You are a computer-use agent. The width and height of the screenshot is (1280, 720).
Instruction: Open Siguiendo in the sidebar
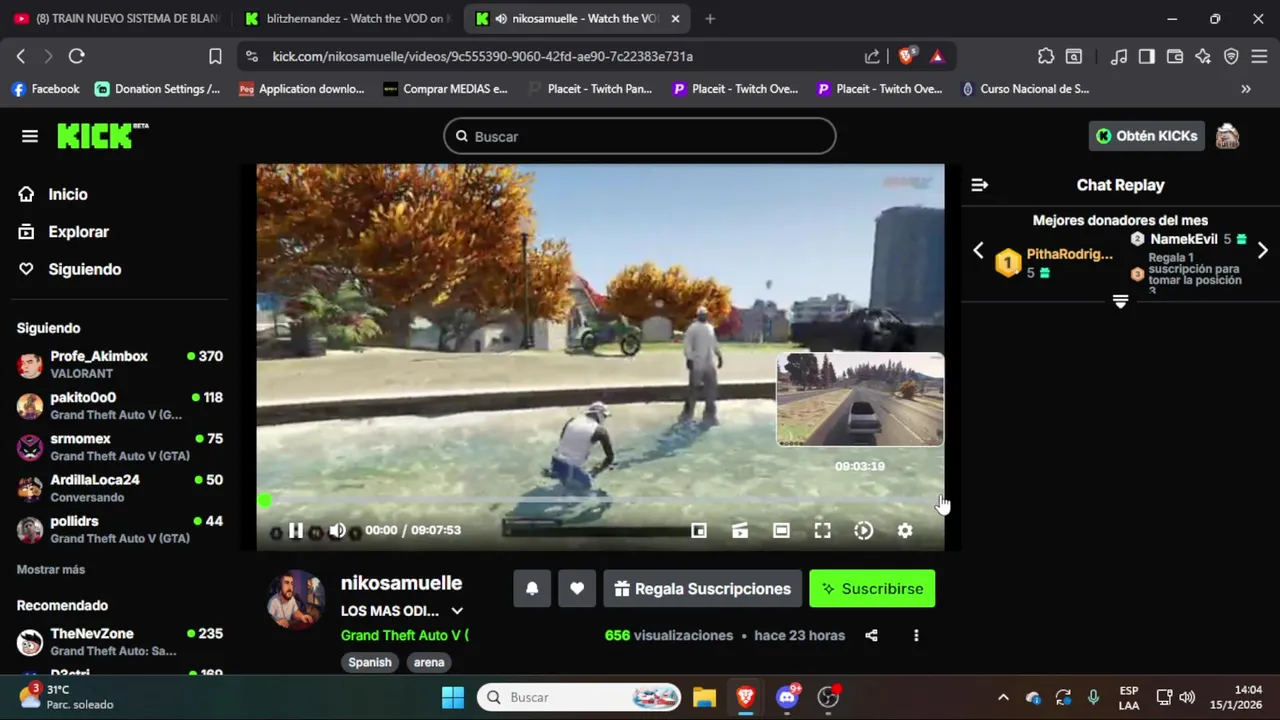(x=84, y=269)
